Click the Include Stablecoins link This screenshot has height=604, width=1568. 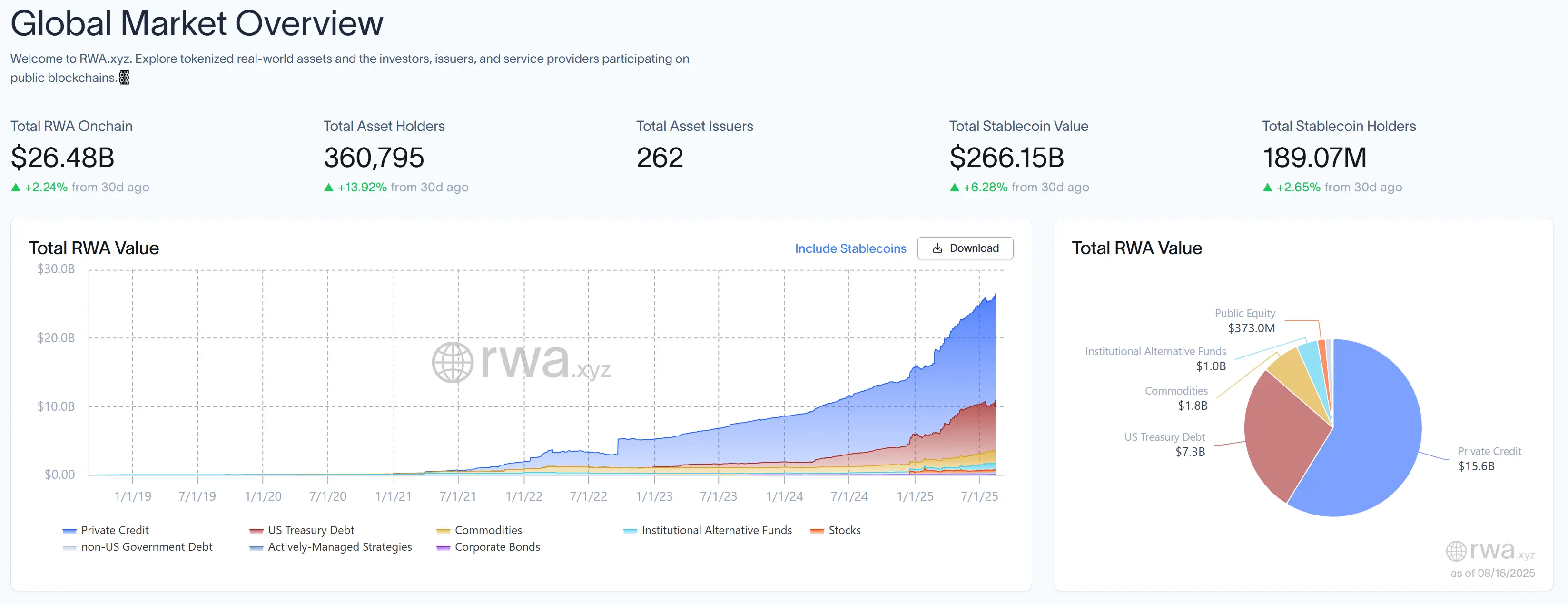(x=850, y=248)
